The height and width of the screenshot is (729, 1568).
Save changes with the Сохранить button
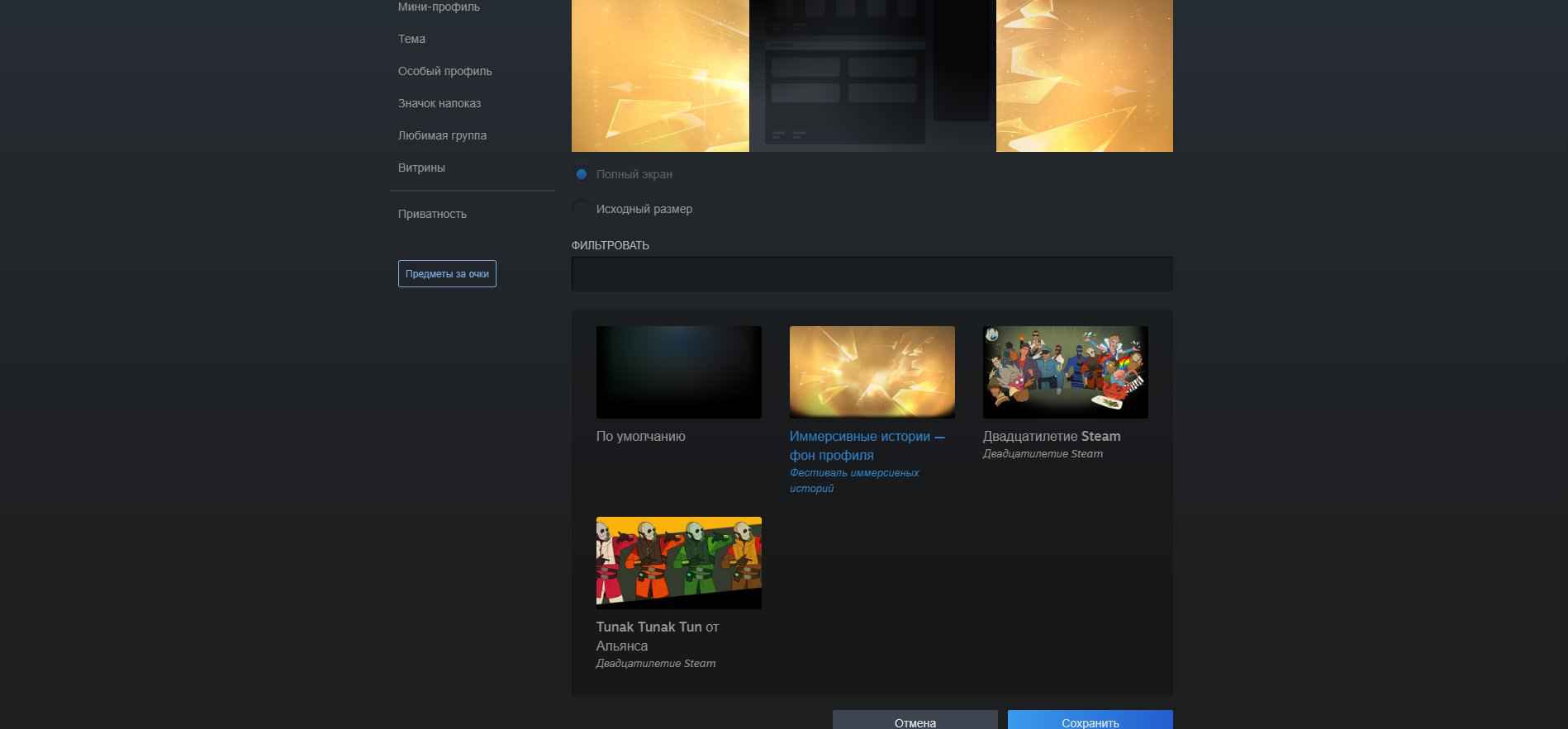point(1090,720)
